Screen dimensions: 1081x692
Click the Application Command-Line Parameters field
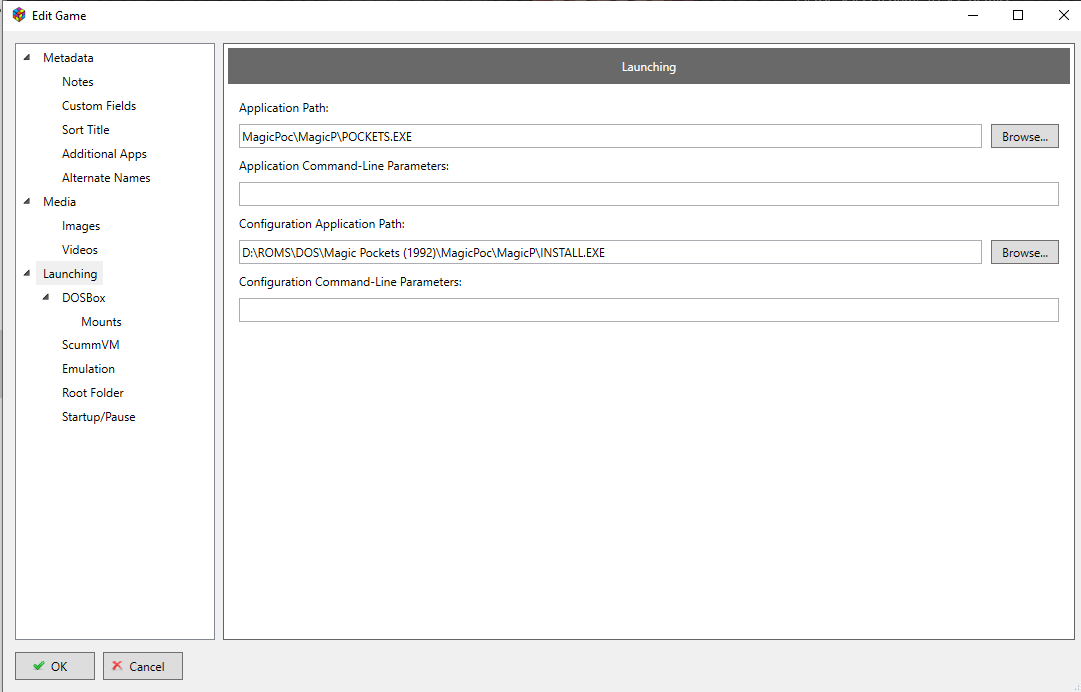click(649, 194)
